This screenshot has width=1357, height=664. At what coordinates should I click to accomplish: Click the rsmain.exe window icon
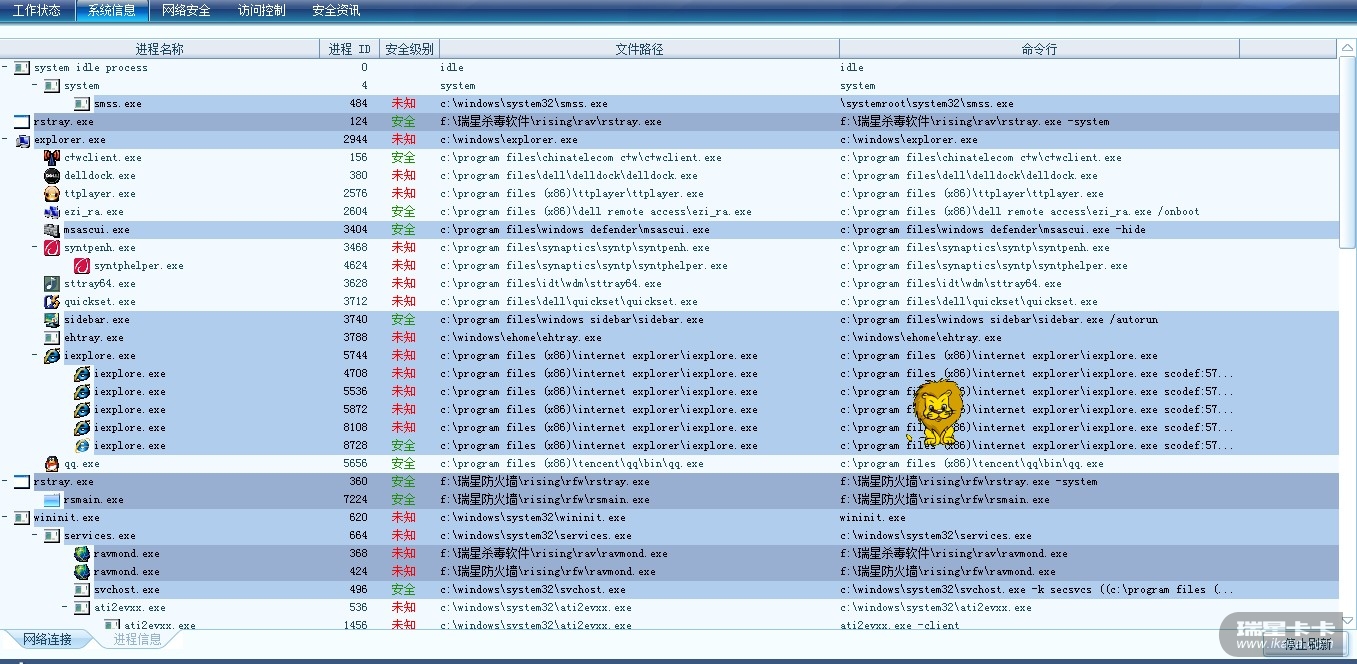pos(52,500)
